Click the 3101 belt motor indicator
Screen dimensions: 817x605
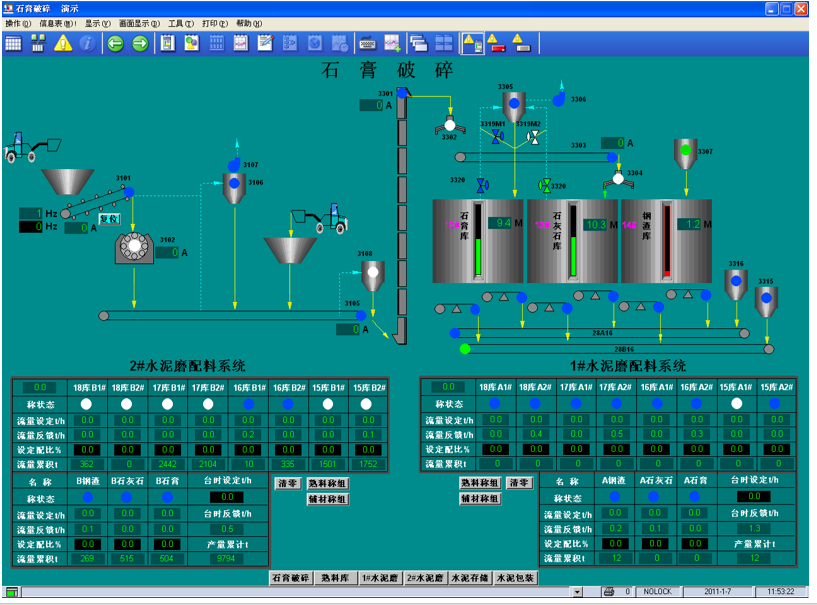click(x=129, y=192)
